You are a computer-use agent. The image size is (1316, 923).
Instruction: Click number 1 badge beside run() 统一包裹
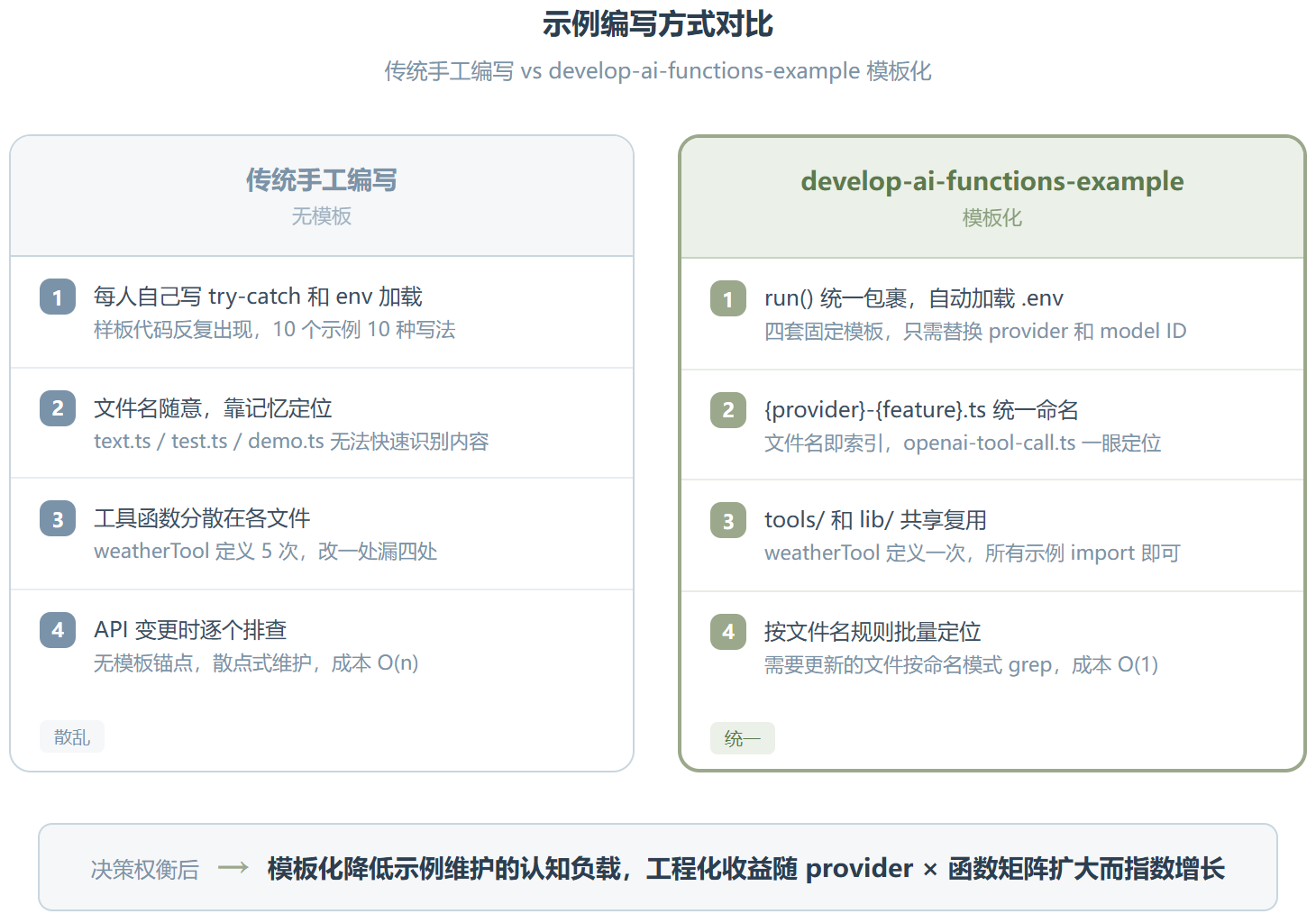(x=728, y=299)
